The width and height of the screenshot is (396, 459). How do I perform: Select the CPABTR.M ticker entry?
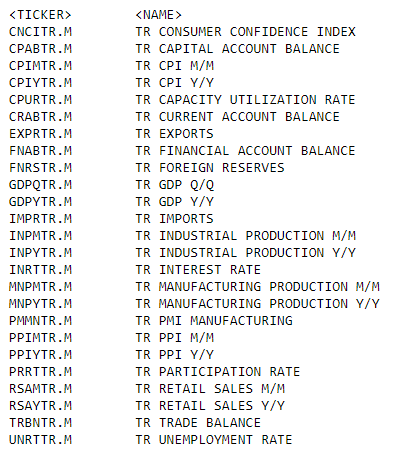point(40,49)
